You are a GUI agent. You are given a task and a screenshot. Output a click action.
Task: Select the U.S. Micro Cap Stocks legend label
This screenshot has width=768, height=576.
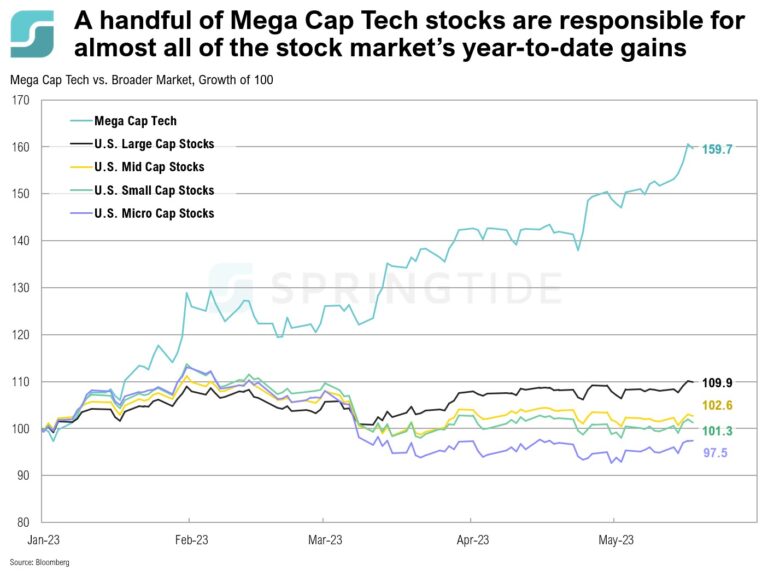[x=154, y=213]
